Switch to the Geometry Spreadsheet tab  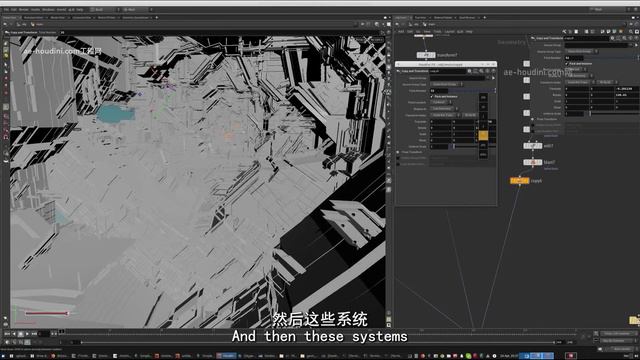pyautogui.click(x=136, y=18)
